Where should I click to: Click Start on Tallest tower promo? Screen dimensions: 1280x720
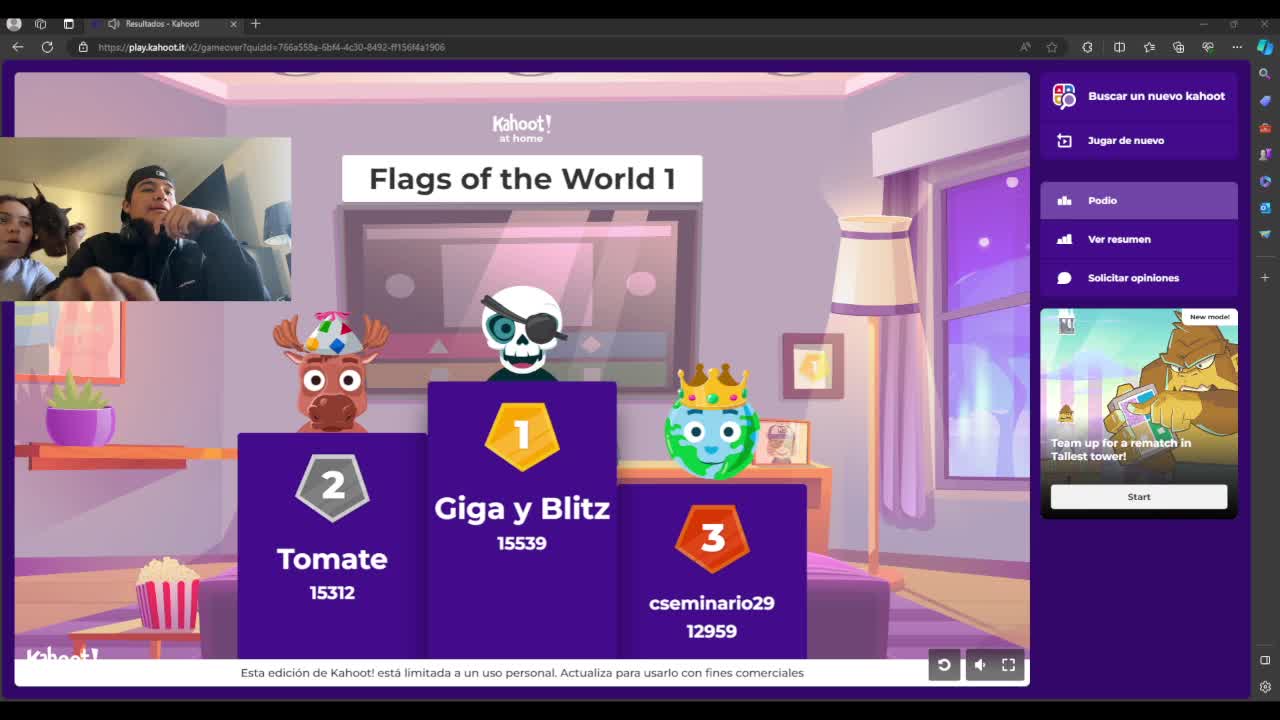(x=1139, y=497)
